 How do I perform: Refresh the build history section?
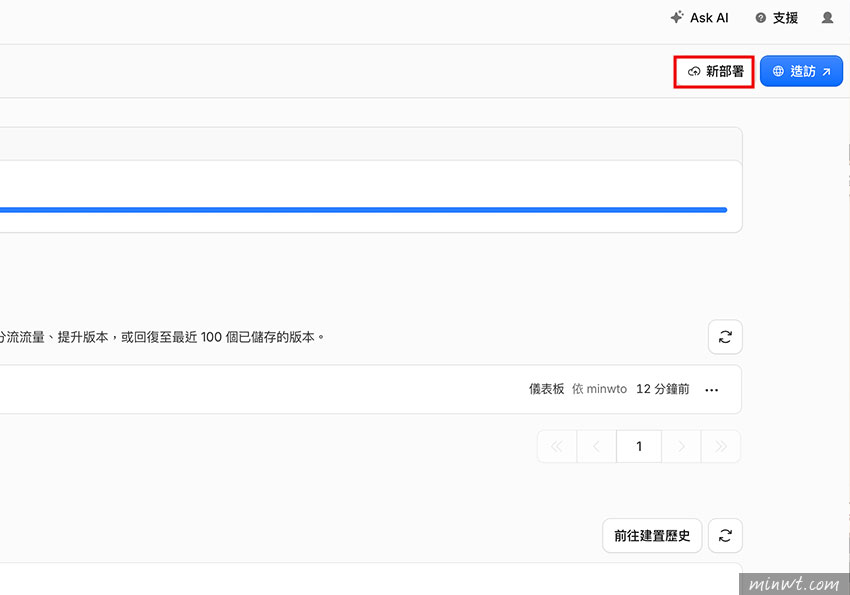725,536
